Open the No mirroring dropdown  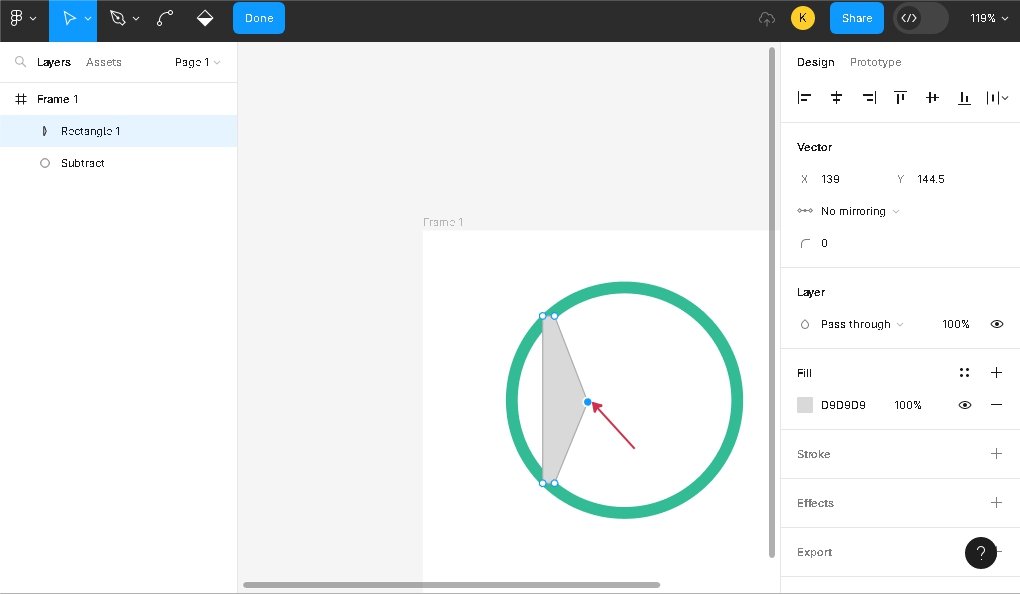click(859, 211)
